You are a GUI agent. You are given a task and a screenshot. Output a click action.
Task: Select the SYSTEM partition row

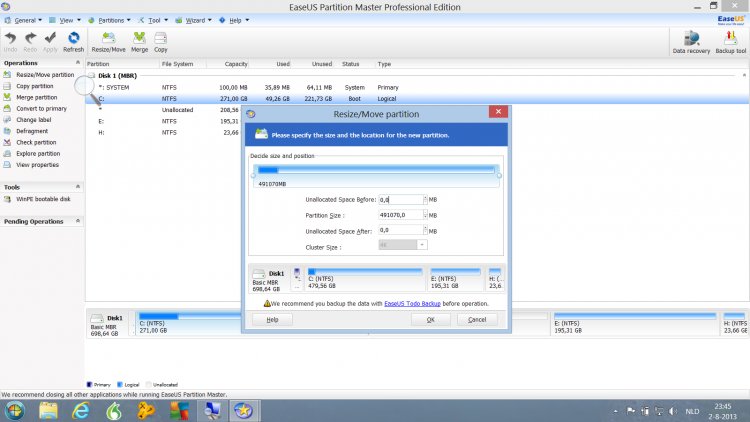pos(416,88)
